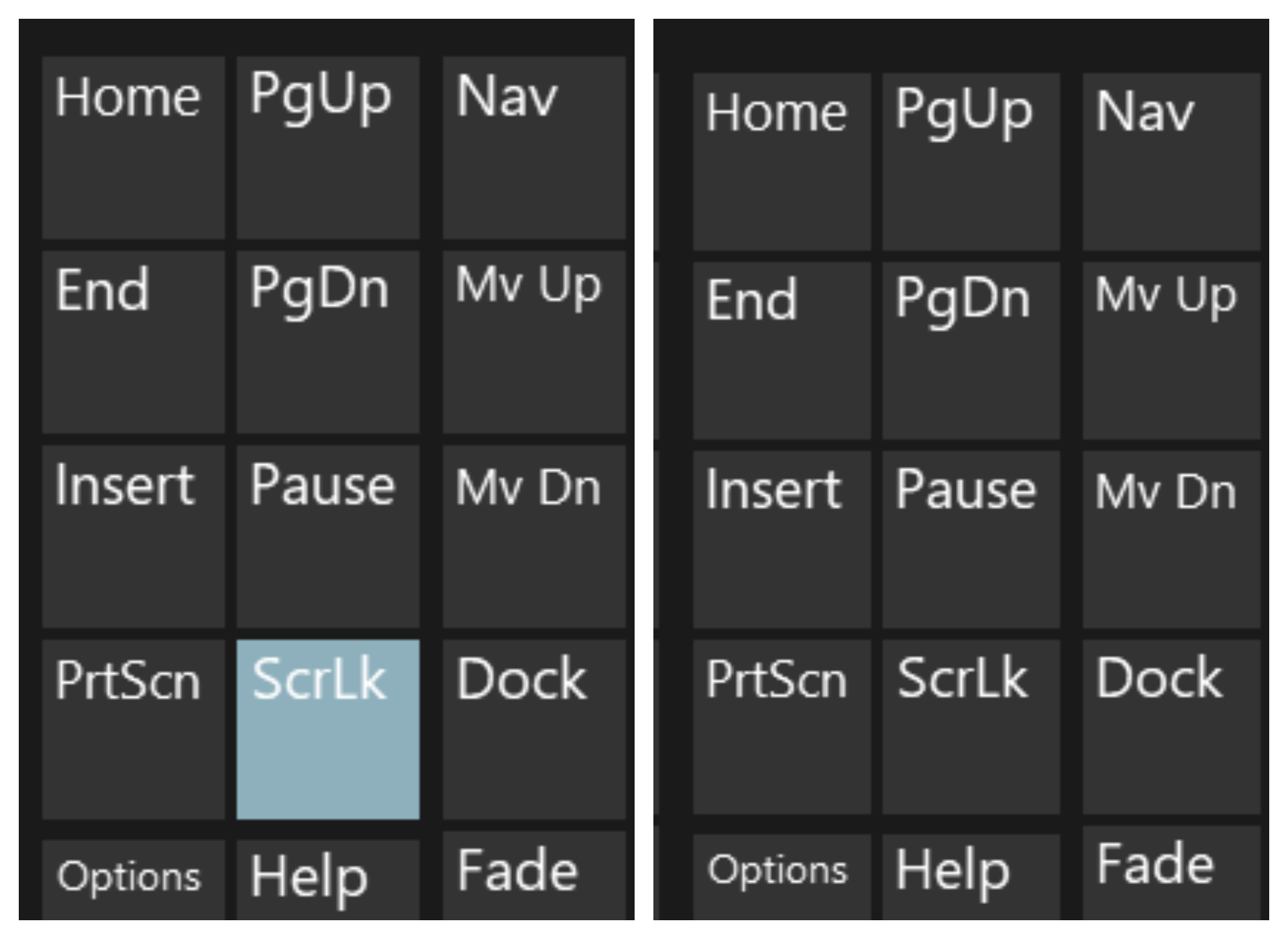Click Dock next to the unhighlighted ScrLk
Screen dimensions: 1288x939
click(x=1171, y=727)
